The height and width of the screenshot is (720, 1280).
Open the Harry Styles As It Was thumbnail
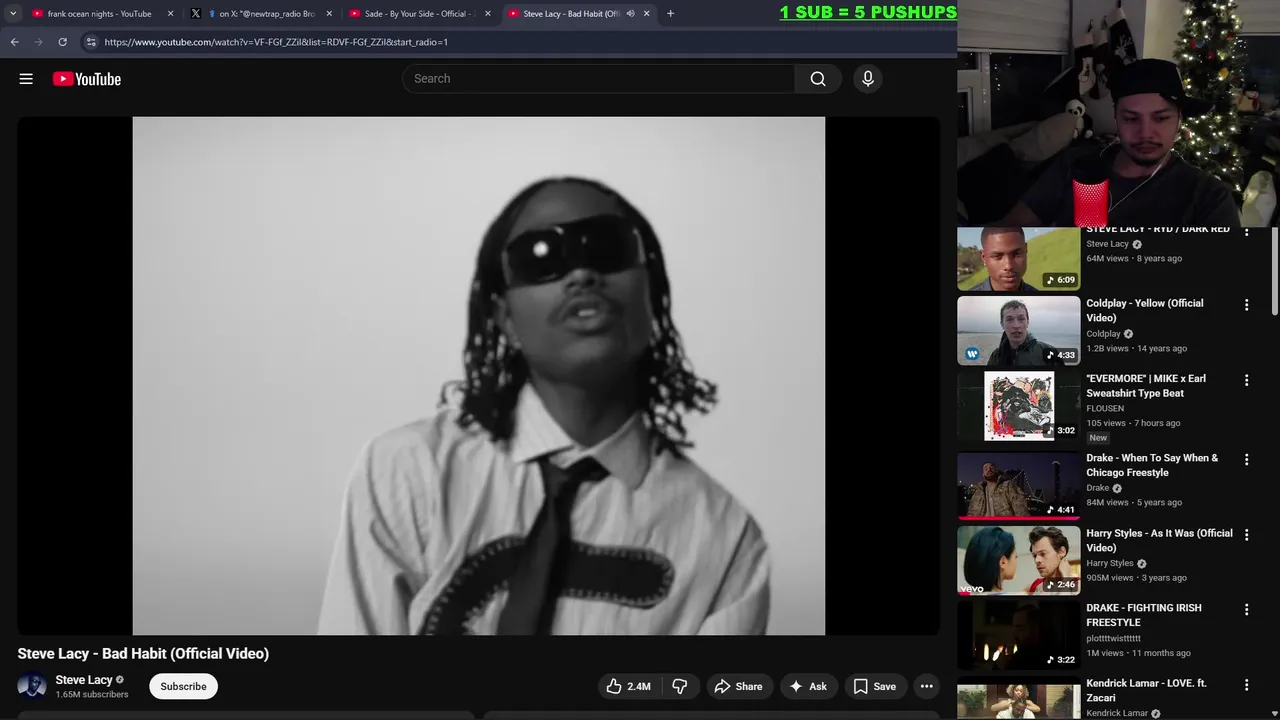coord(1019,561)
